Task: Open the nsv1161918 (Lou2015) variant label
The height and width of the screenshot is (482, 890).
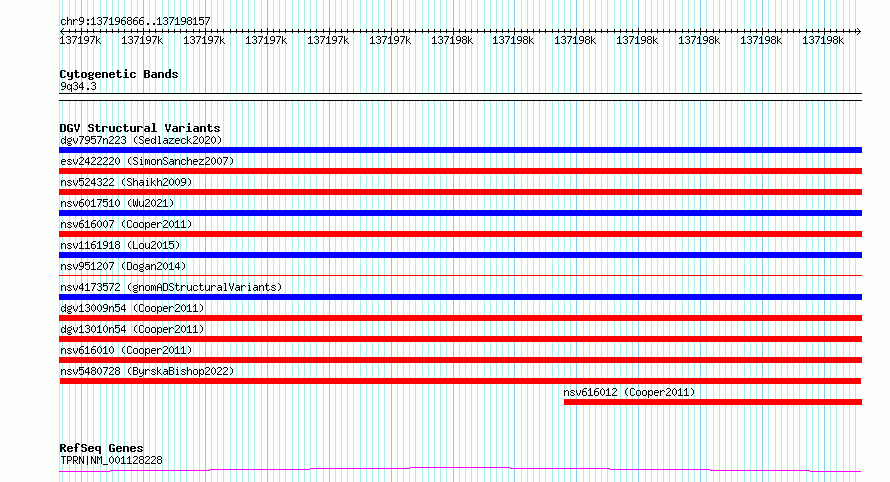Action: (x=120, y=245)
